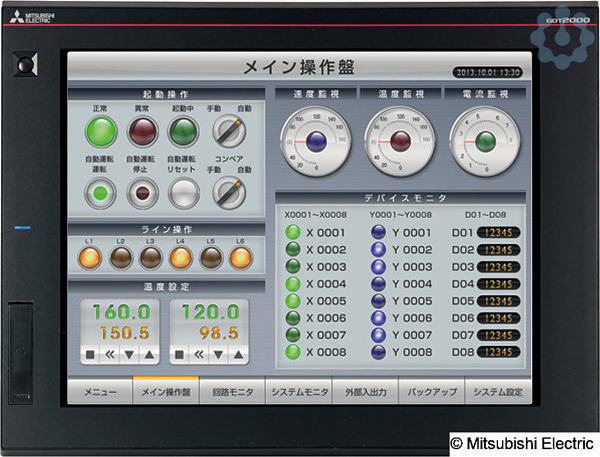Viewport: 600px width, 457px height.
Task: Click the バックアップ button
Action: [432, 393]
